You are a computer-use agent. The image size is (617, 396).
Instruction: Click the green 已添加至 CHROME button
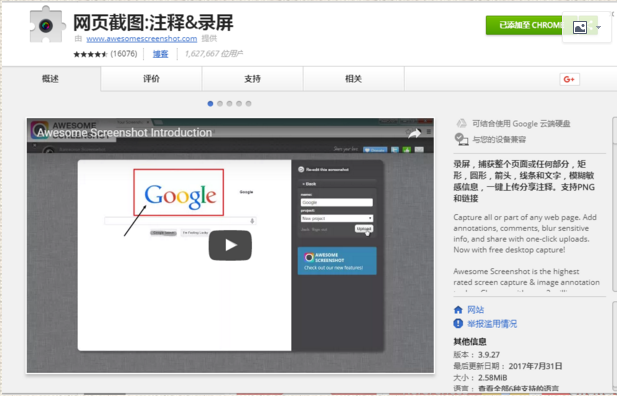[x=525, y=25]
